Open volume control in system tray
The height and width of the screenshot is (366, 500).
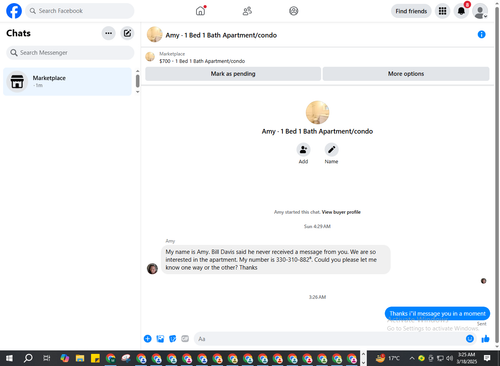click(450, 358)
